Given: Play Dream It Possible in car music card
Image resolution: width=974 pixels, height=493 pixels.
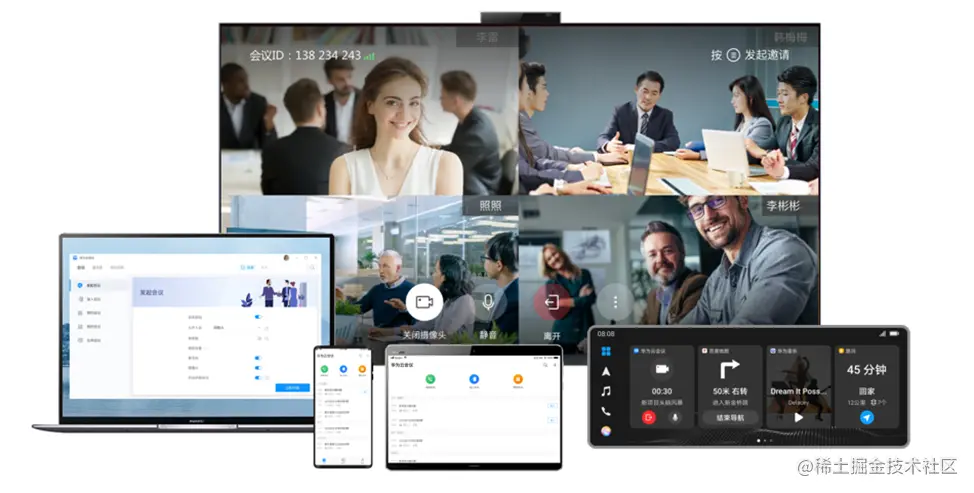Looking at the screenshot, I should tap(798, 418).
